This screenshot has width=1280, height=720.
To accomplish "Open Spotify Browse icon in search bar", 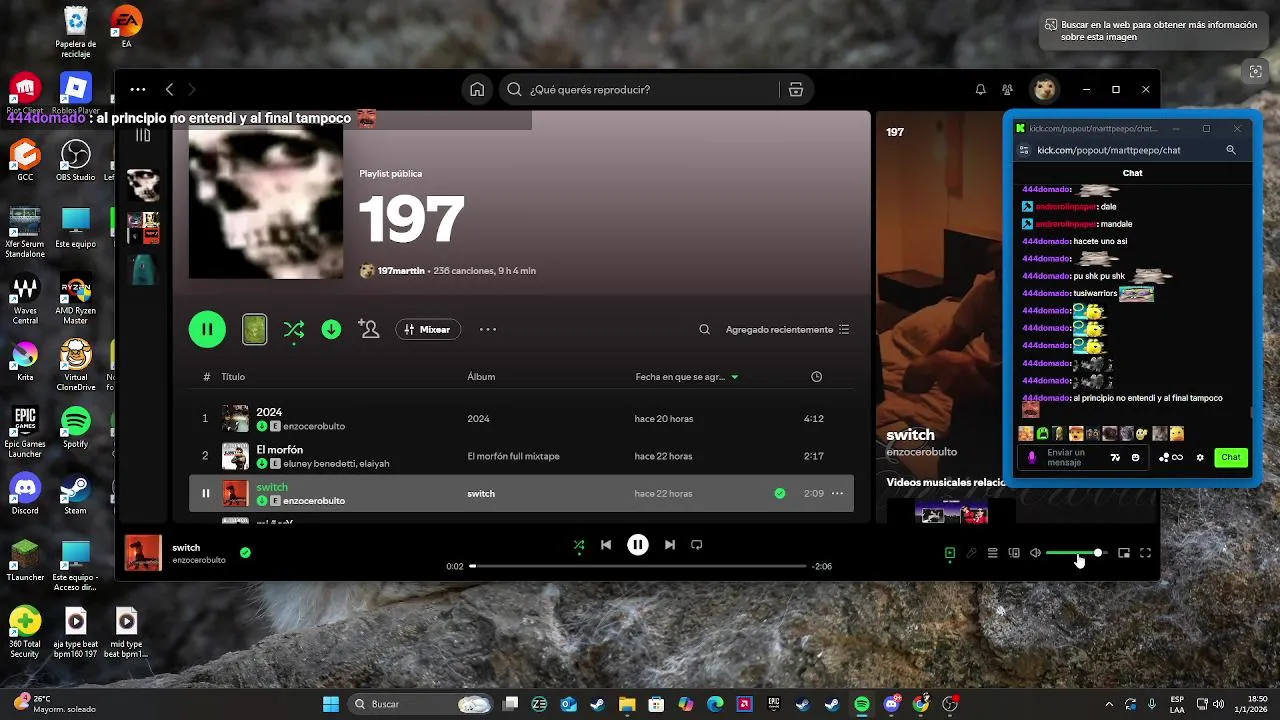I will (796, 90).
